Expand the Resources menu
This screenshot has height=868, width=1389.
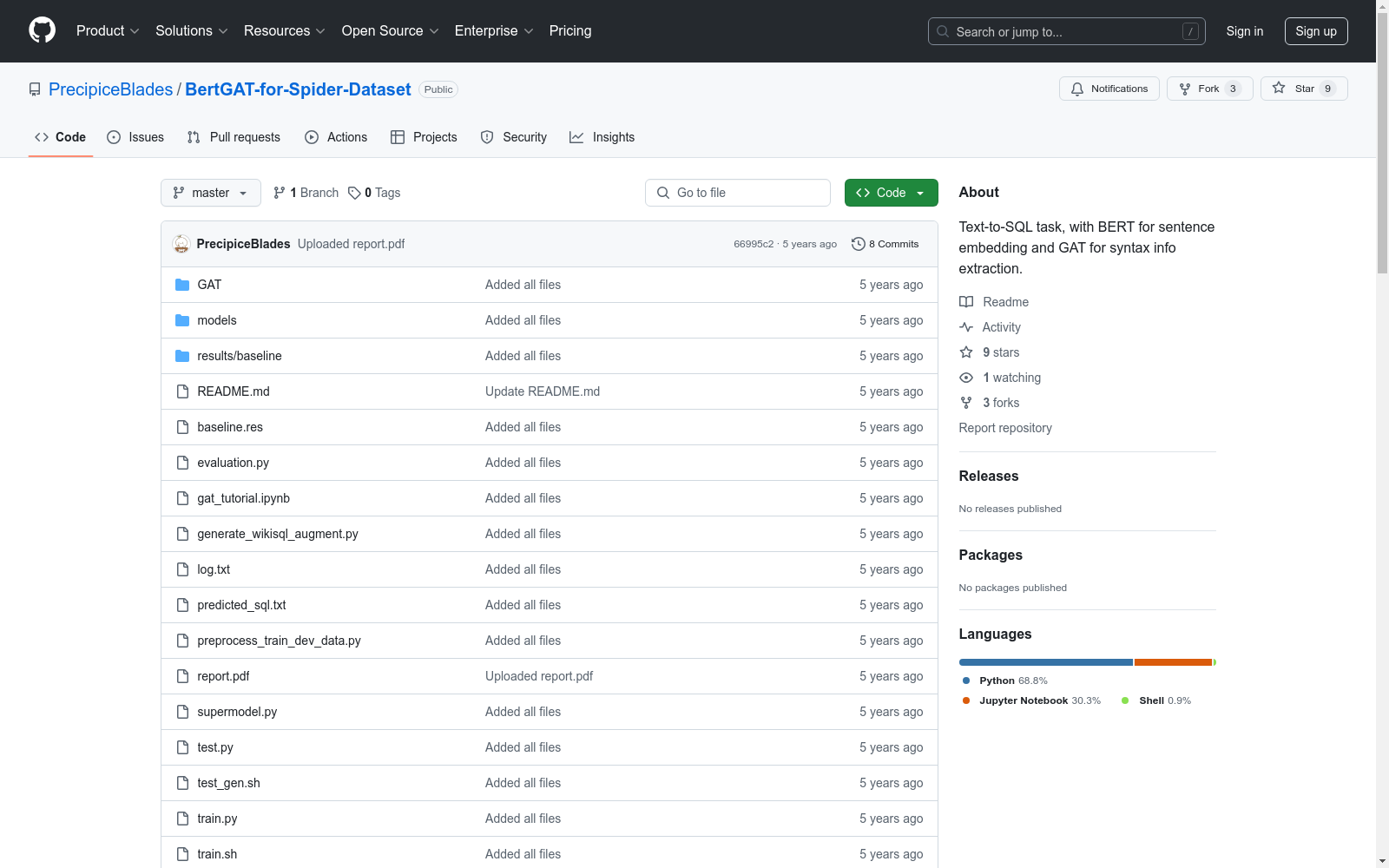[x=285, y=31]
